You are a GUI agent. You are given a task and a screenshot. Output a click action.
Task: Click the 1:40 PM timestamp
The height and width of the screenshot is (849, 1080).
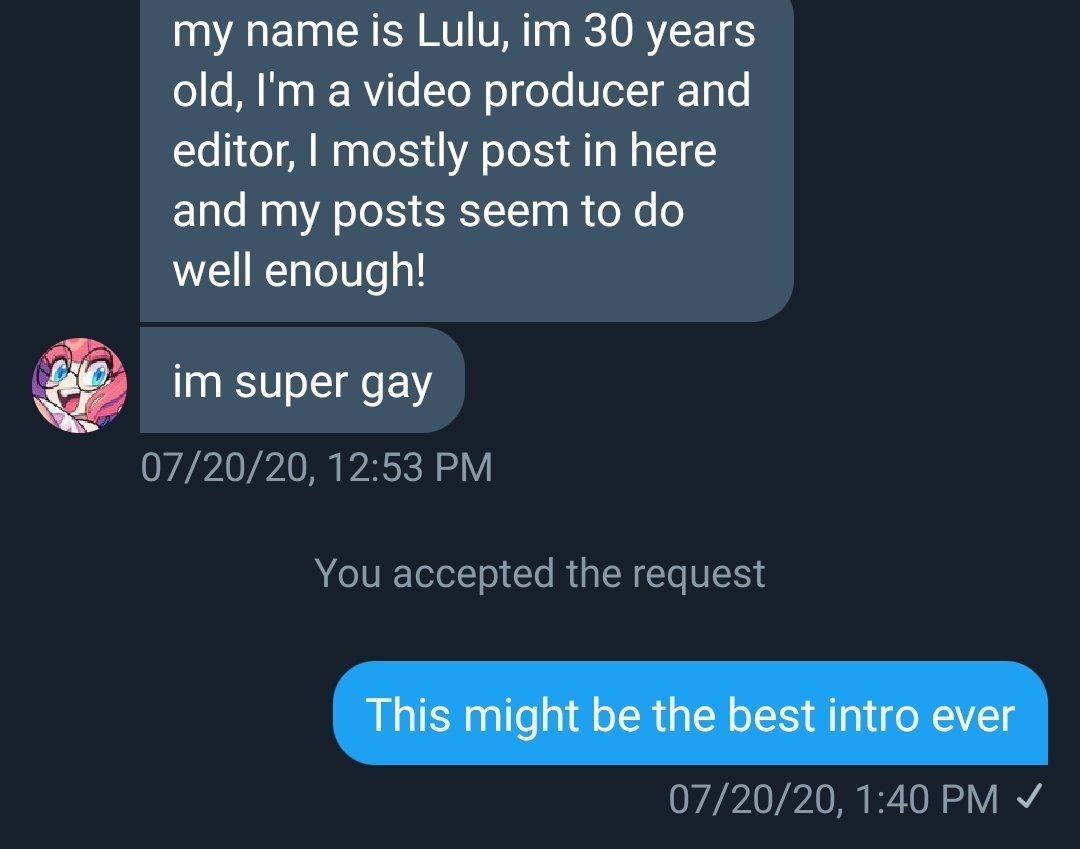[926, 799]
